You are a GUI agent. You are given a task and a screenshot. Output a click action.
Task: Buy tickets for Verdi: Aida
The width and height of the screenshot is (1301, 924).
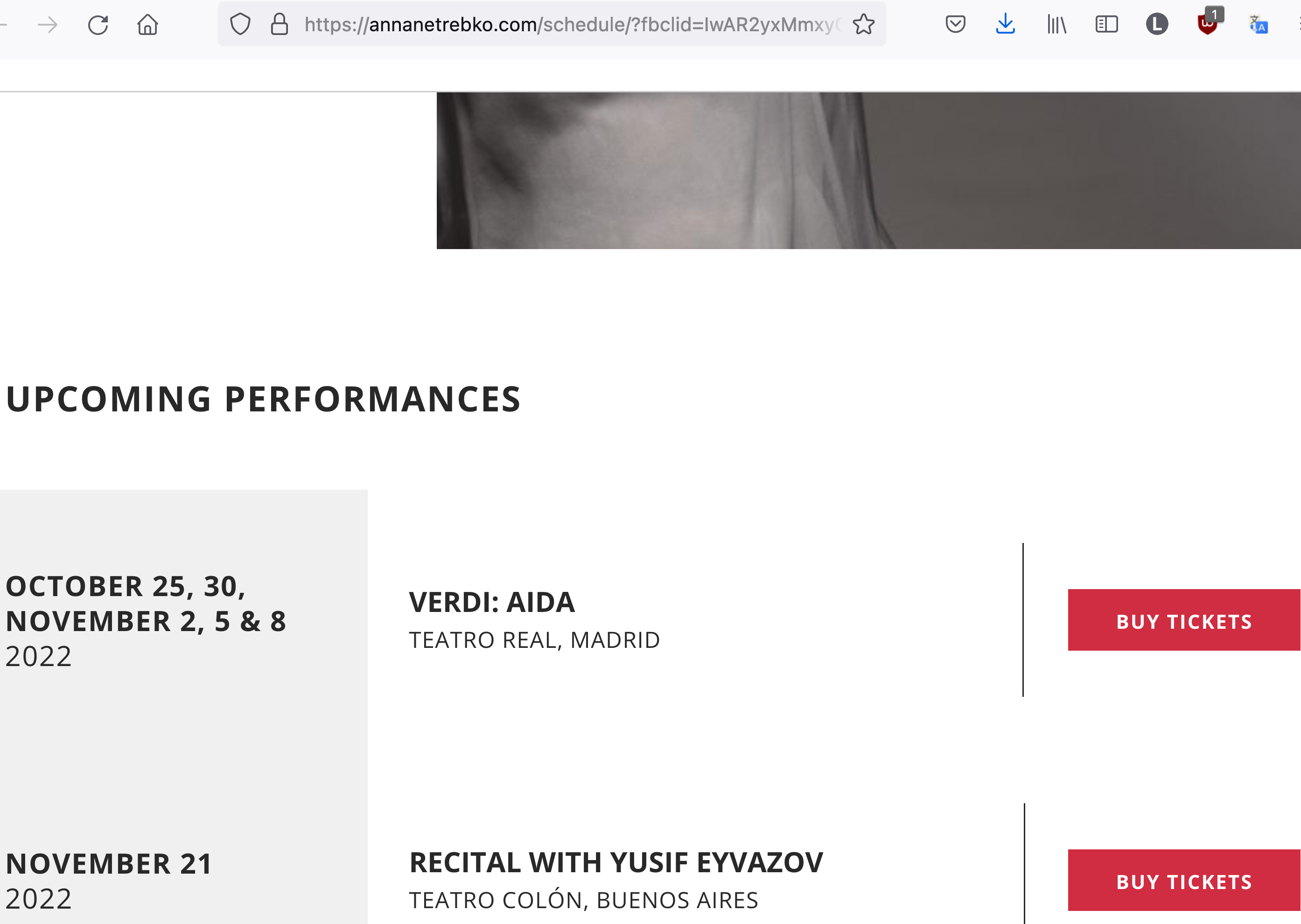pyautogui.click(x=1184, y=621)
